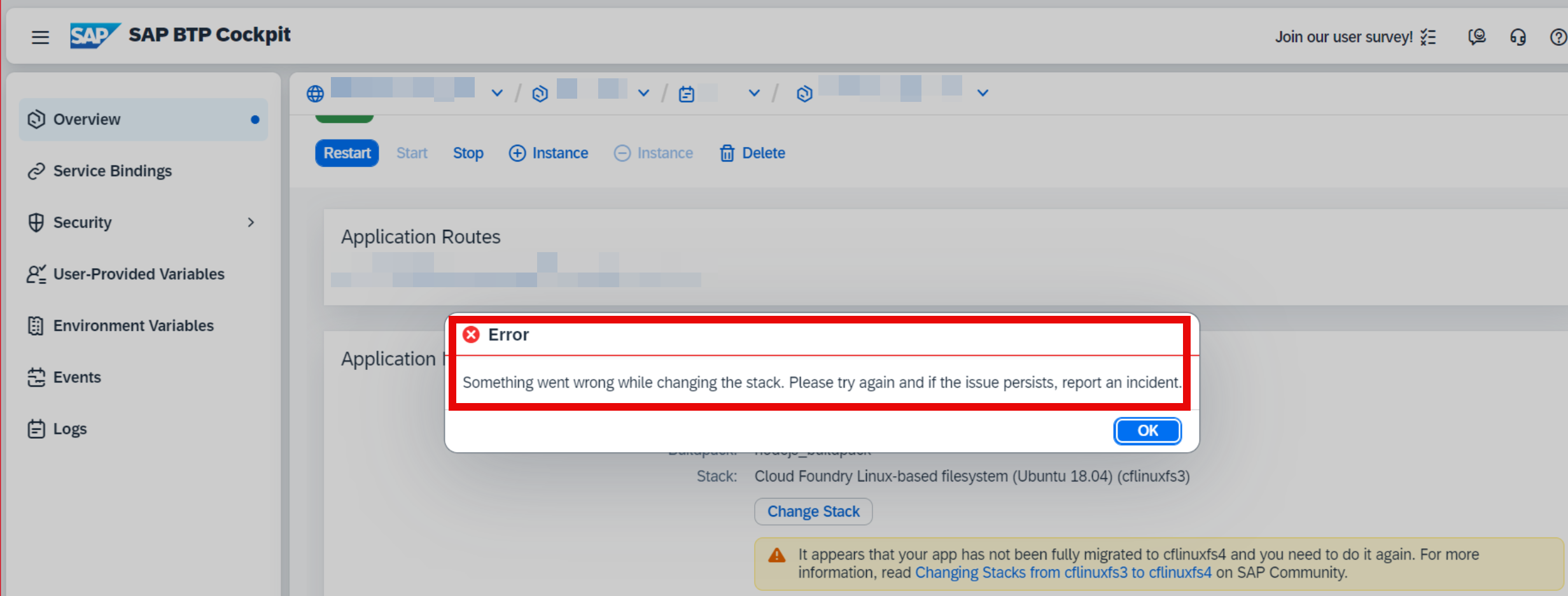The height and width of the screenshot is (596, 1568).
Task: Open the feedback chat icon
Action: tap(1476, 37)
